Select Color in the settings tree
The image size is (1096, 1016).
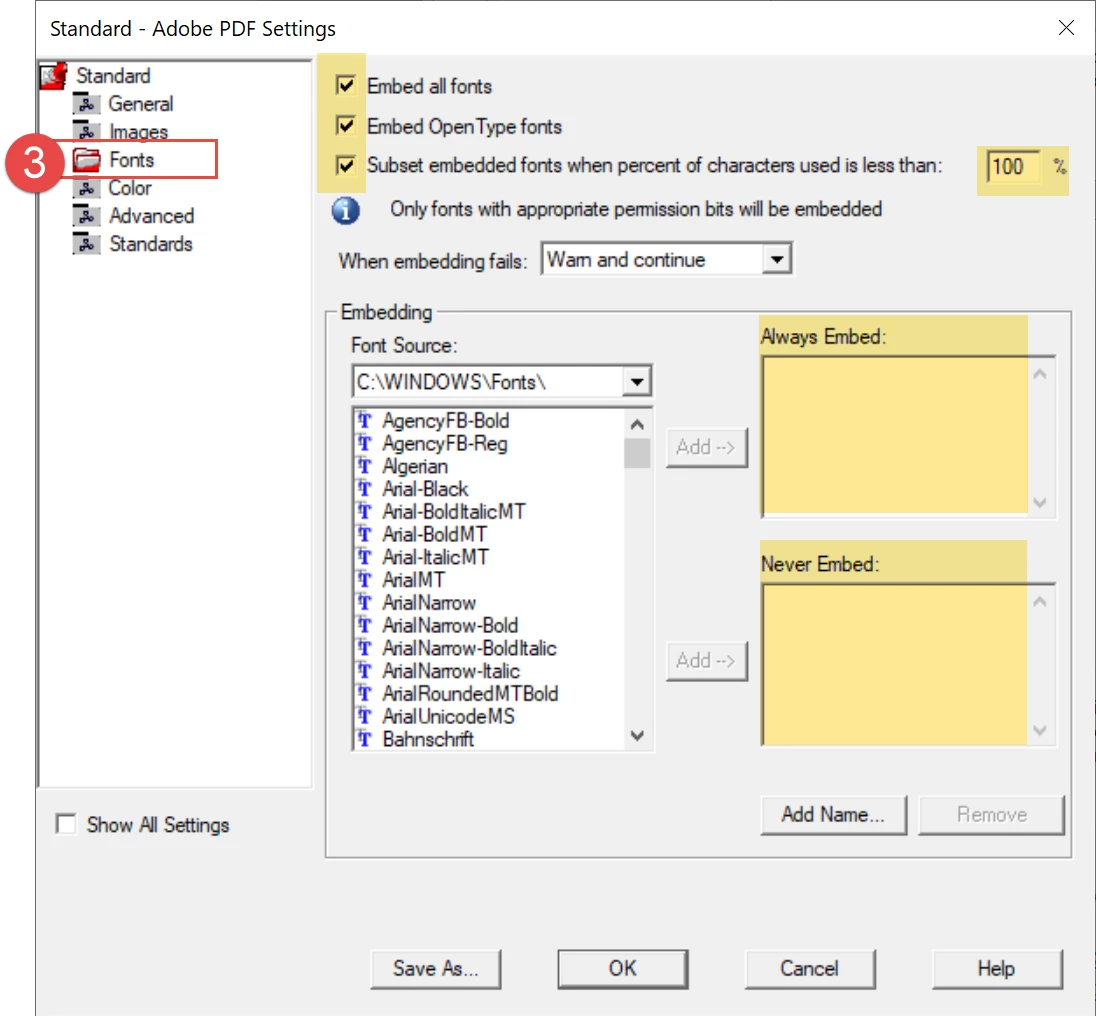point(130,187)
